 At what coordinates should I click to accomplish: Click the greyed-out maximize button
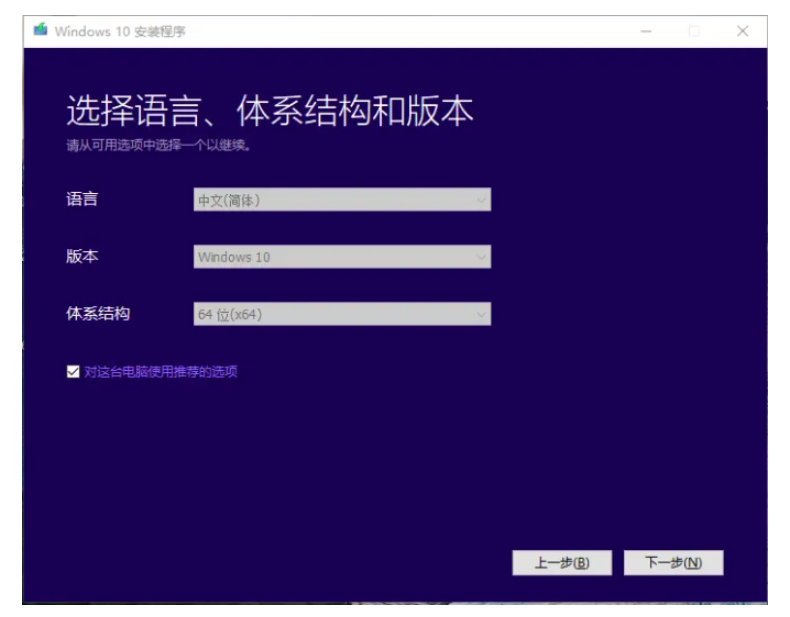[x=694, y=32]
